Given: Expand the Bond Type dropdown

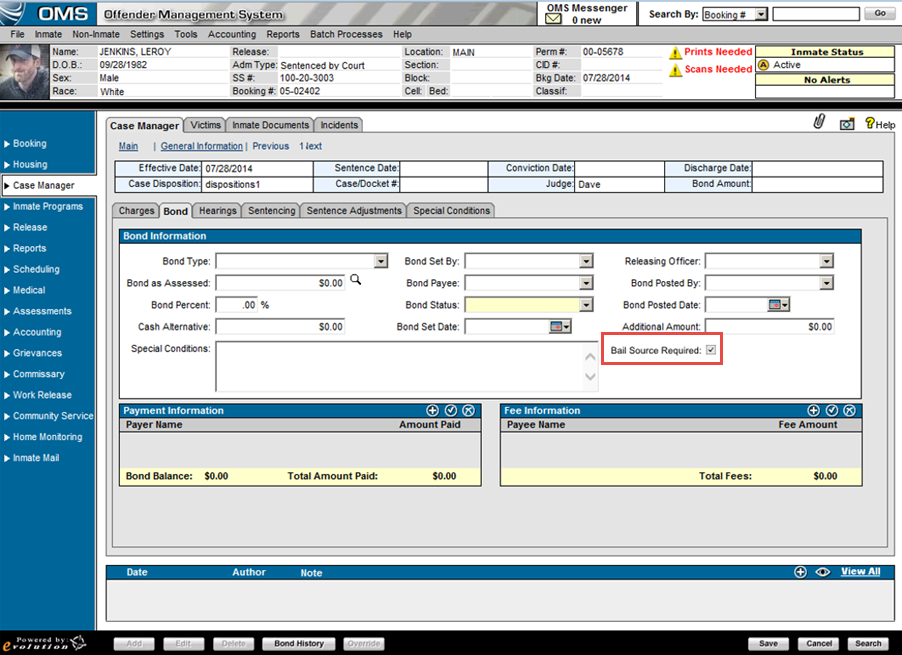Looking at the screenshot, I should (x=380, y=261).
